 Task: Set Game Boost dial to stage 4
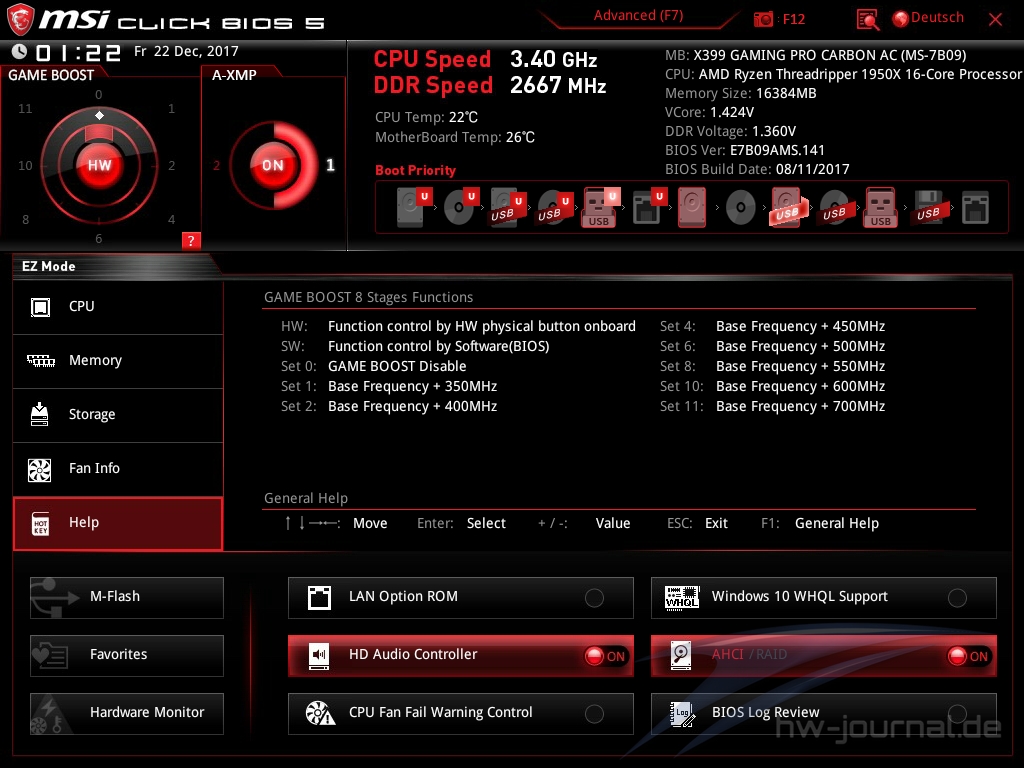point(171,219)
